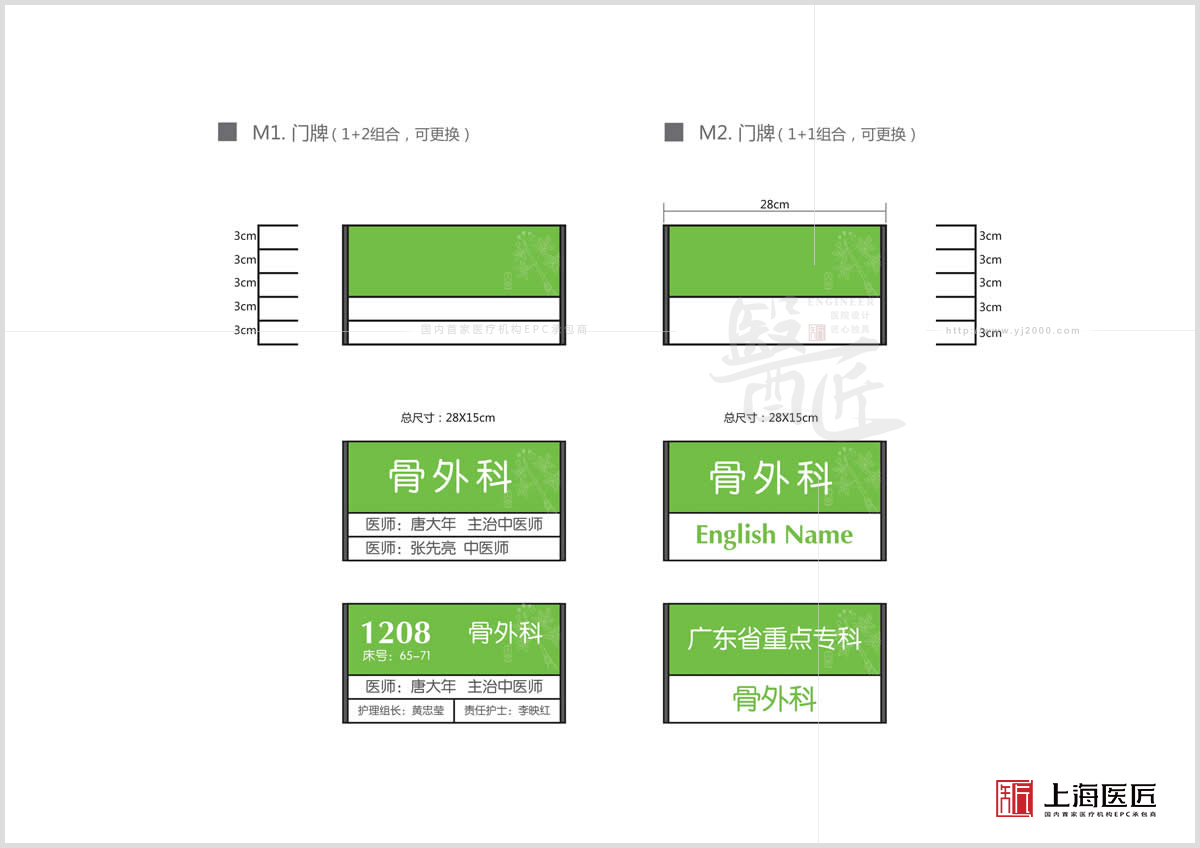Screen dimensions: 1200x848
Task: Select the 护理组长：黄忠莹 cell
Action: click(400, 711)
